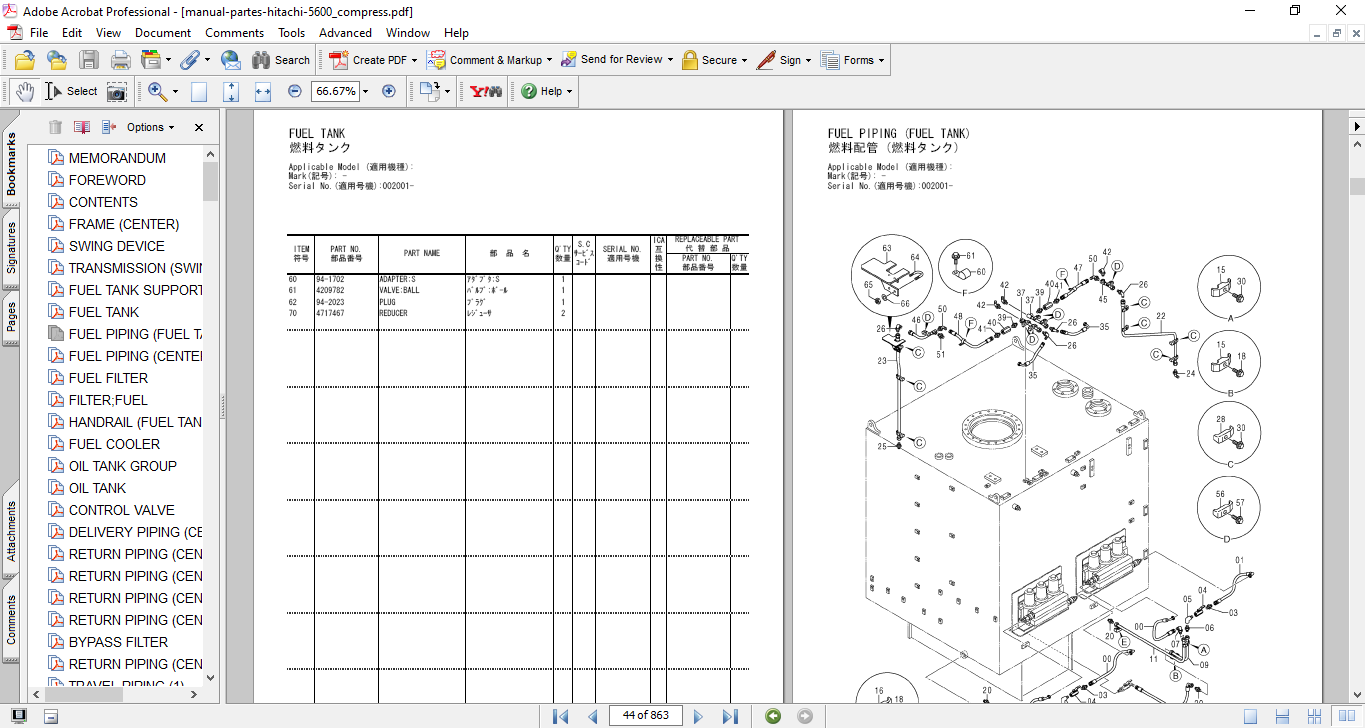
Task: Open the bookmarks Options dropdown
Action: pyautogui.click(x=150, y=127)
